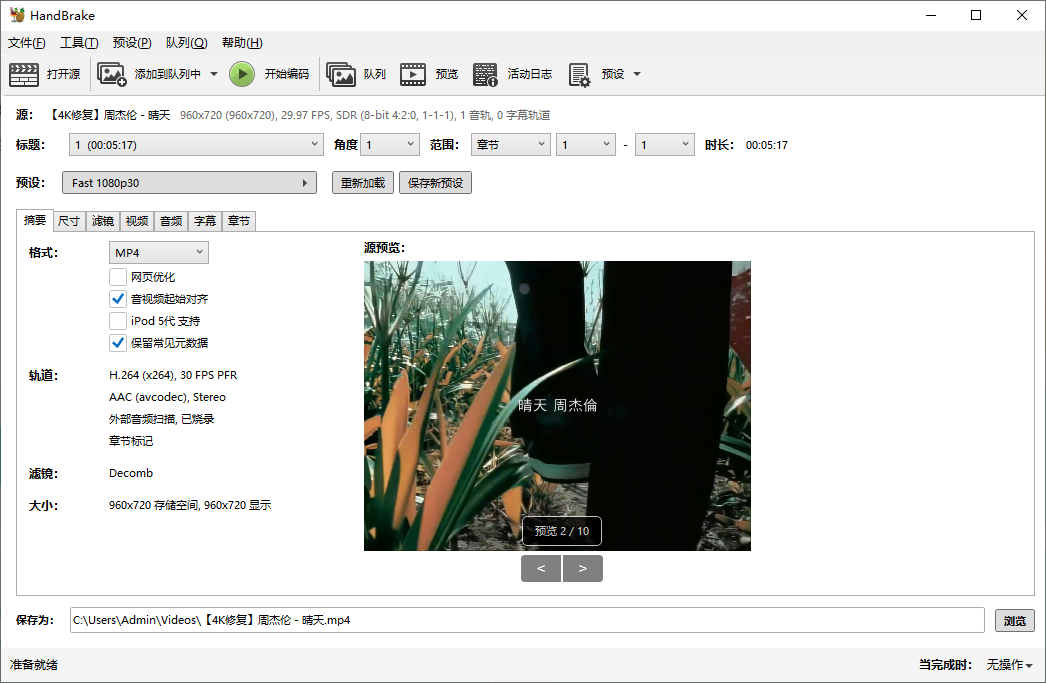This screenshot has height=683, width=1046.
Task: Toggle the iPod 5代 支持 checkbox
Action: point(118,321)
